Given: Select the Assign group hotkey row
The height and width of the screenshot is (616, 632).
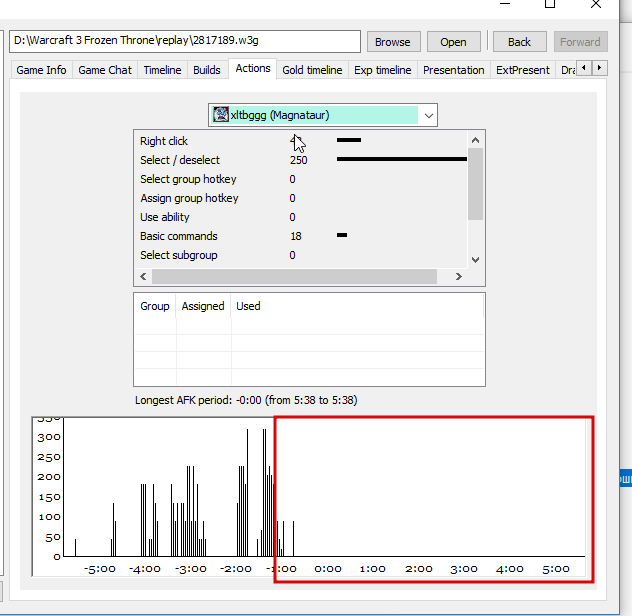Looking at the screenshot, I should click(x=301, y=198).
